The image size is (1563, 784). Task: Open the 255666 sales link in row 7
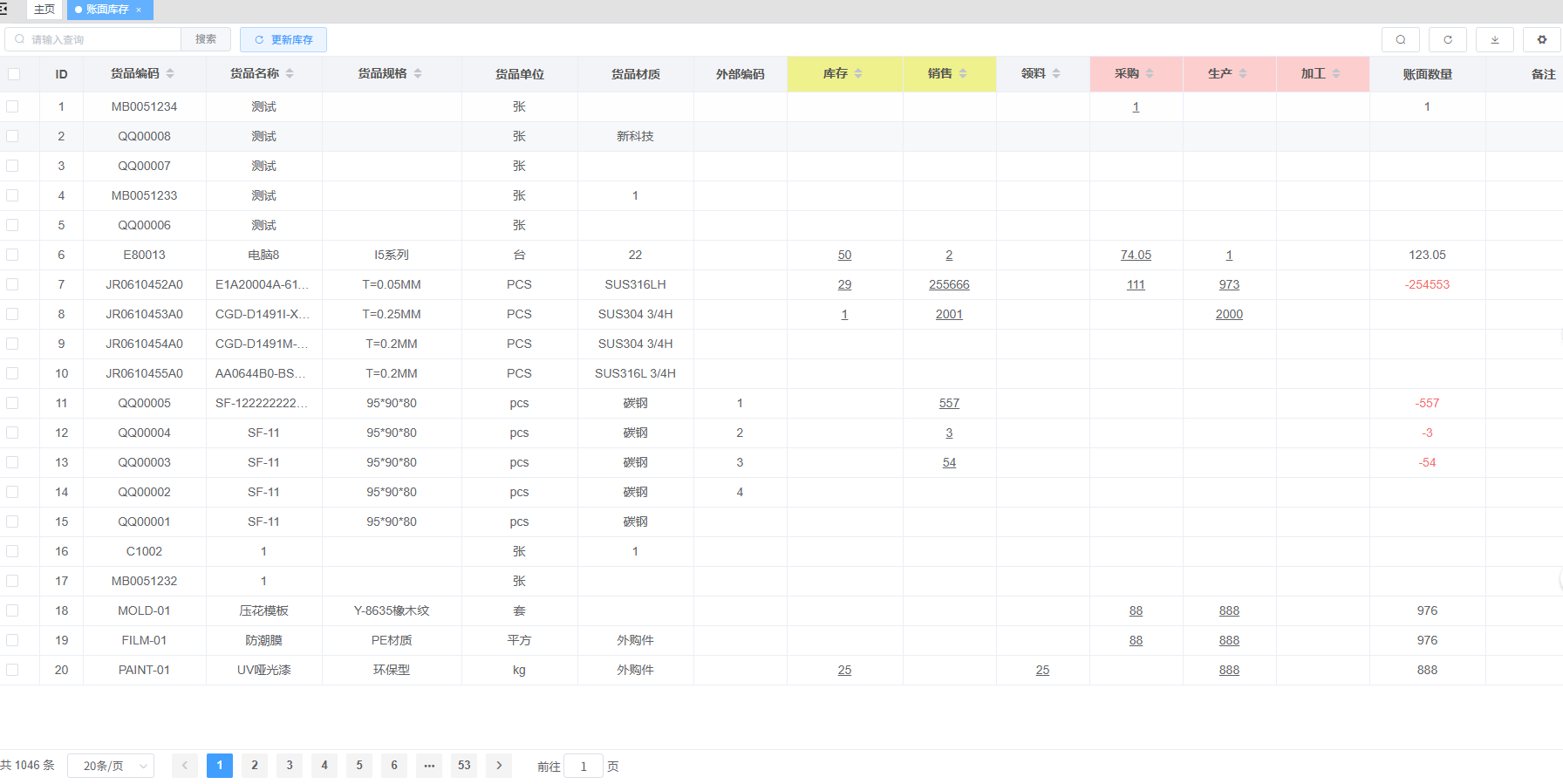[x=949, y=284]
